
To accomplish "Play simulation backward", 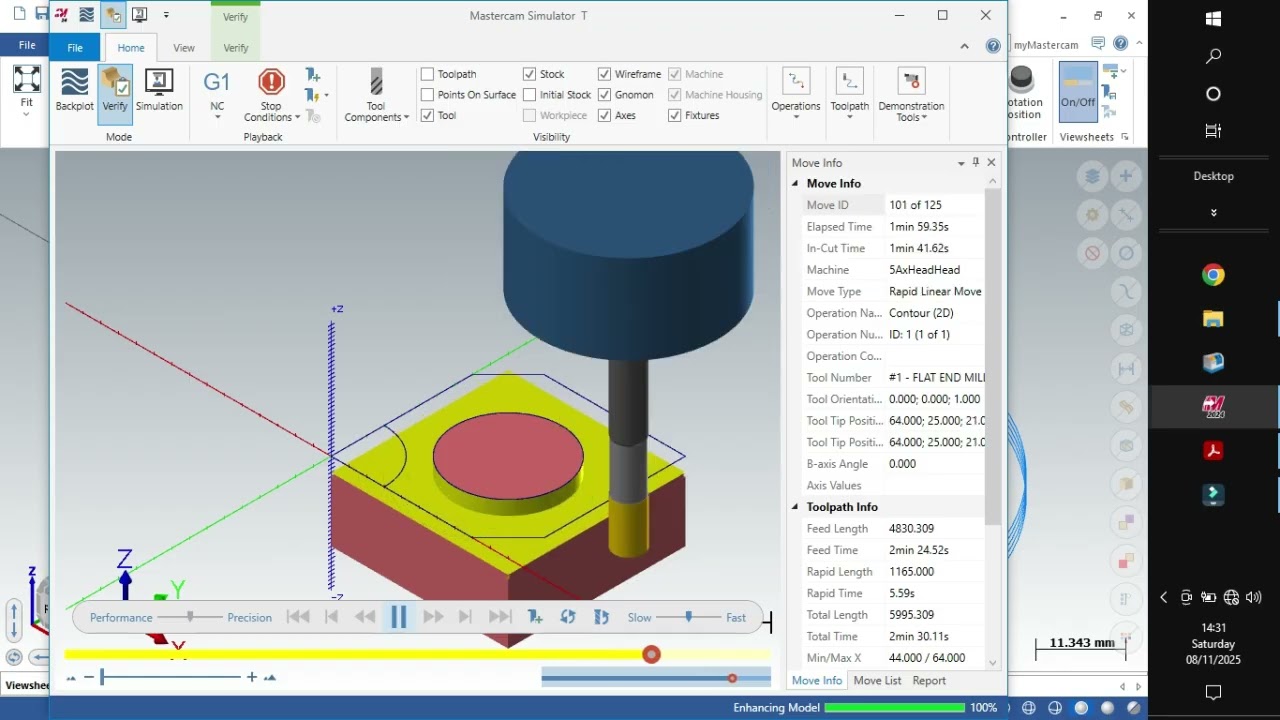I will [x=365, y=617].
